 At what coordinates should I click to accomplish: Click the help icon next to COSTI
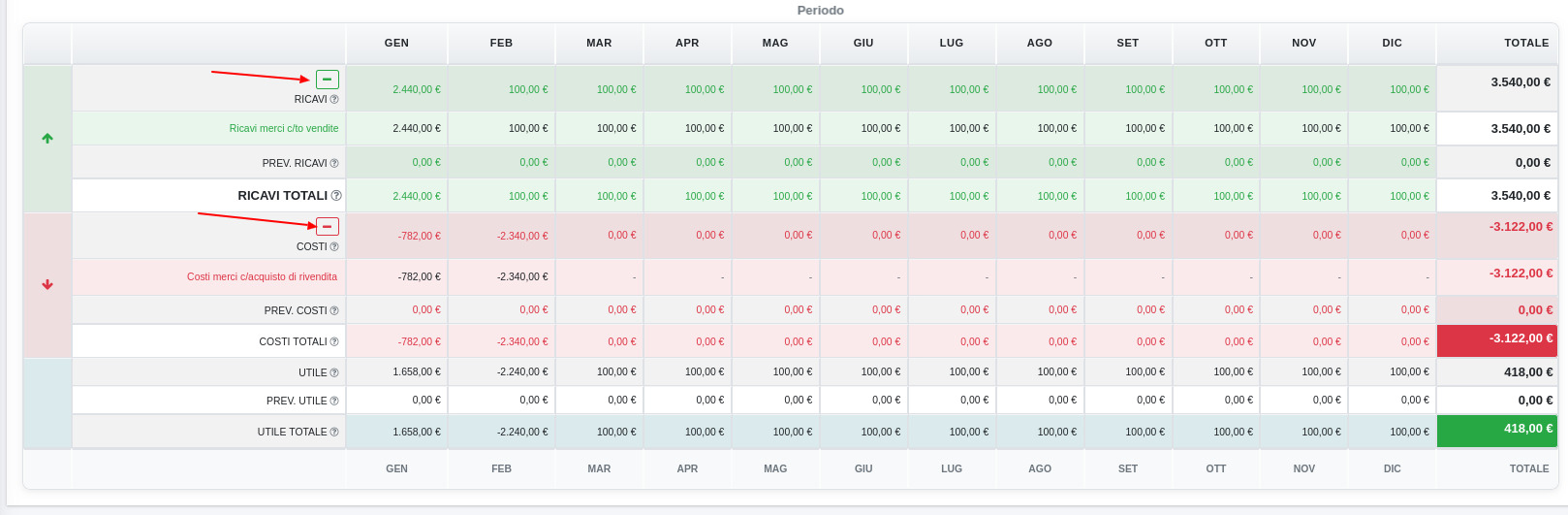coord(334,247)
